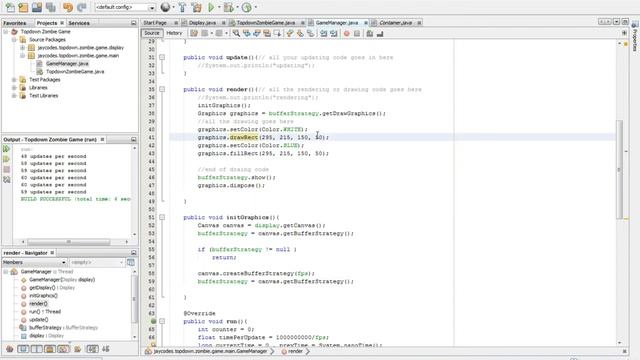
Task: Click the Find Selection magnifier icon in editor toolbar
Action: pyautogui.click(x=236, y=33)
